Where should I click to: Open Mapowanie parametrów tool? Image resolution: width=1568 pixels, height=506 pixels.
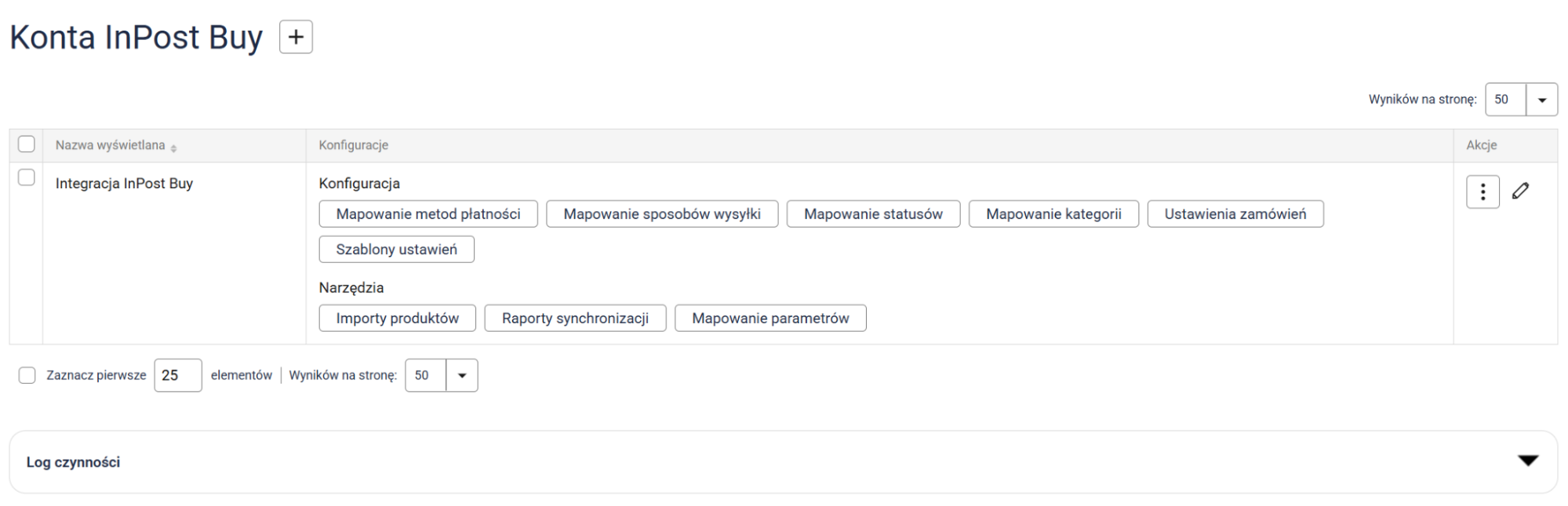[770, 319]
